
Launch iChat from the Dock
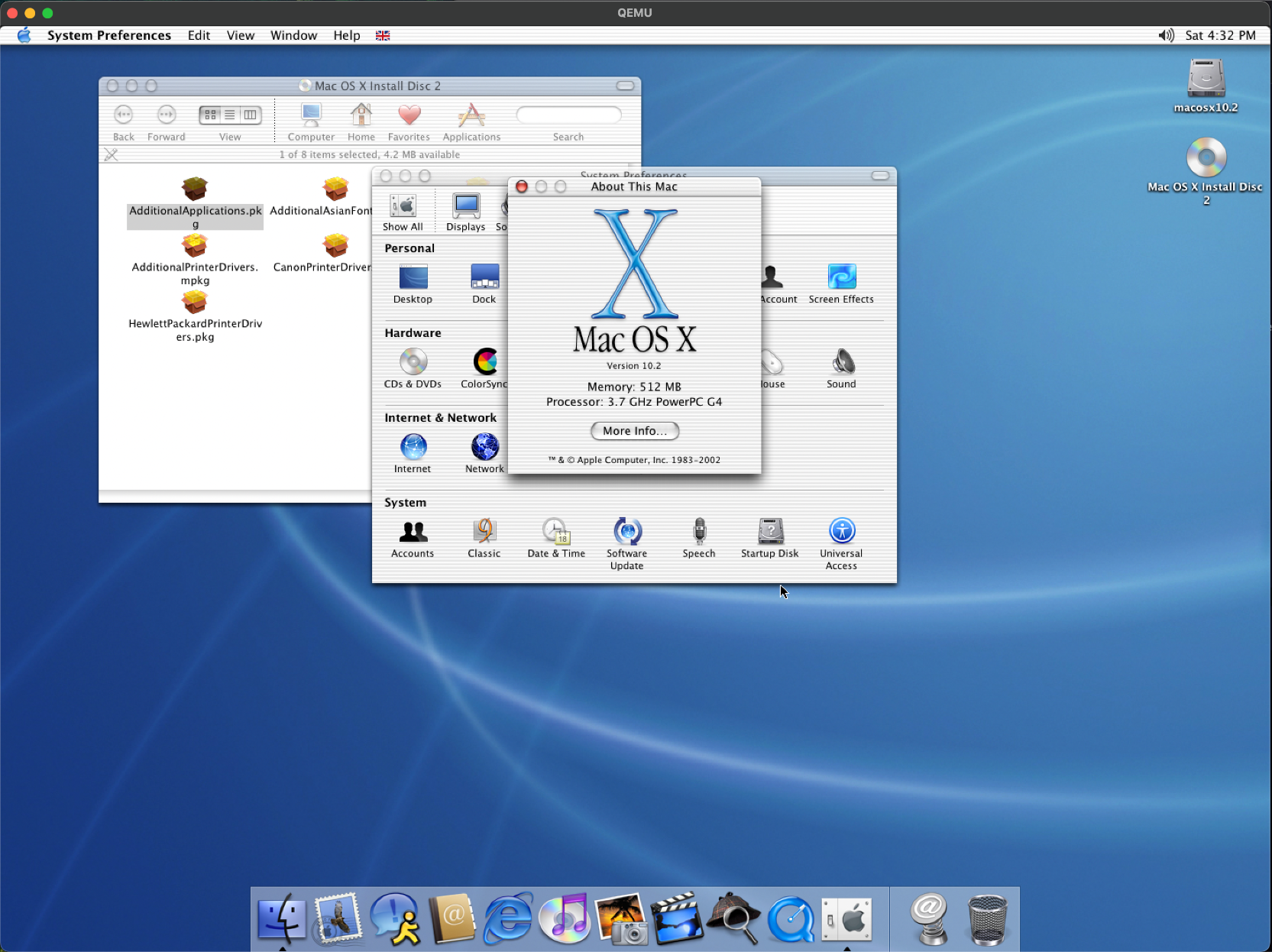(x=395, y=918)
